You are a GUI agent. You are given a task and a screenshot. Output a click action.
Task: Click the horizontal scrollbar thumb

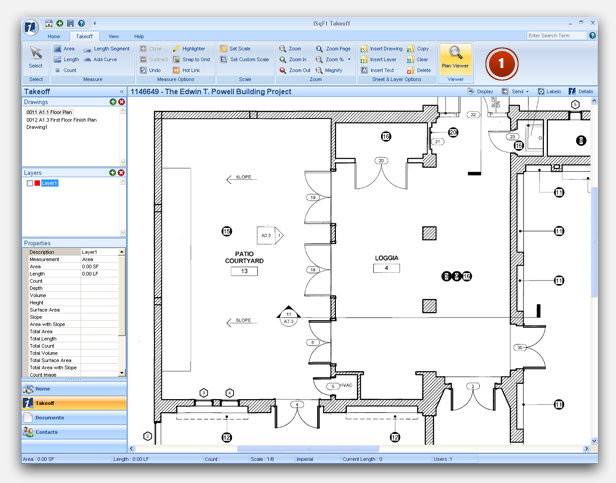click(308, 448)
